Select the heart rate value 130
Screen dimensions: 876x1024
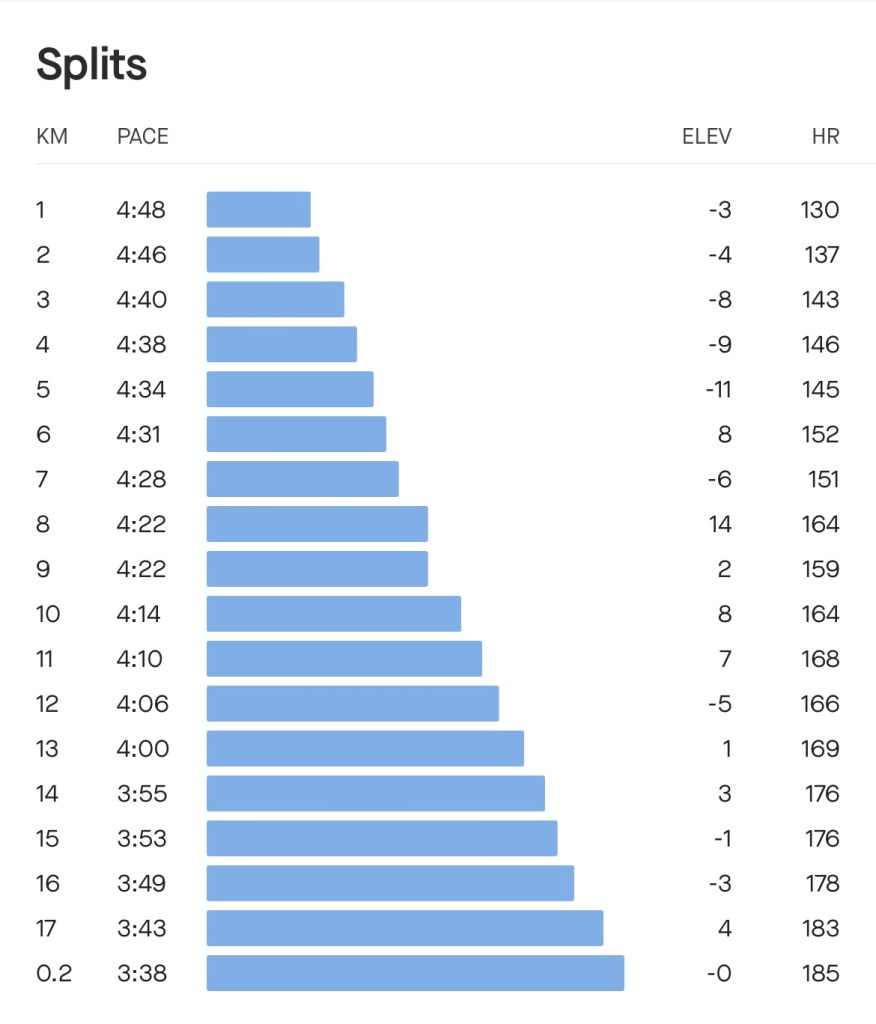coord(820,210)
